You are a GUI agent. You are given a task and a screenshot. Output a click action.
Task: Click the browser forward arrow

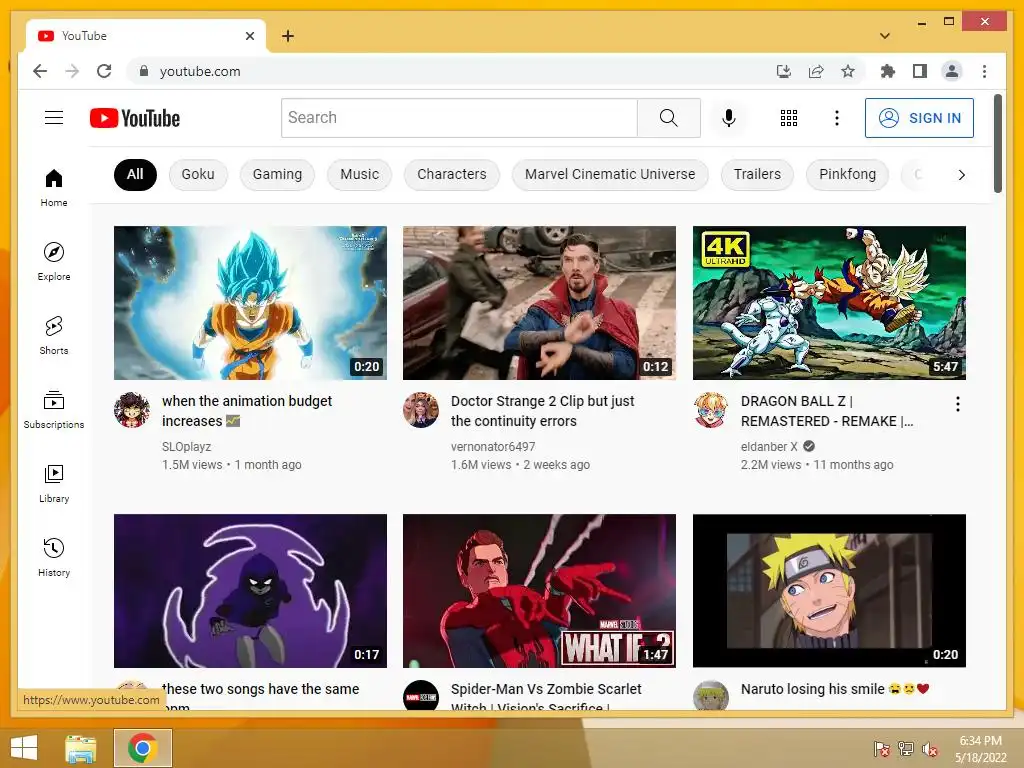(x=72, y=71)
